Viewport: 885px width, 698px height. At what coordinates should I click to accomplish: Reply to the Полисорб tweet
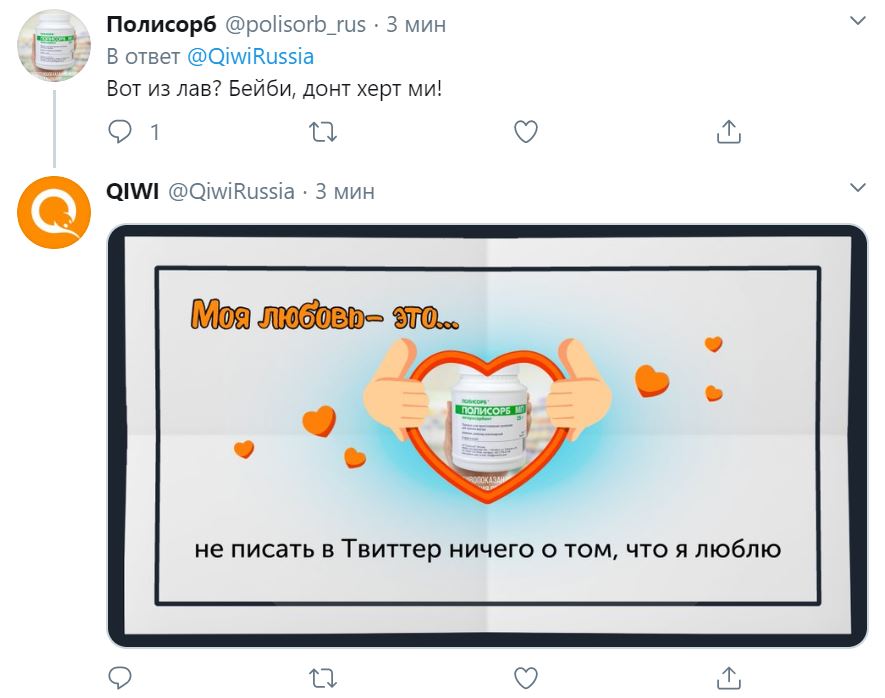120,132
